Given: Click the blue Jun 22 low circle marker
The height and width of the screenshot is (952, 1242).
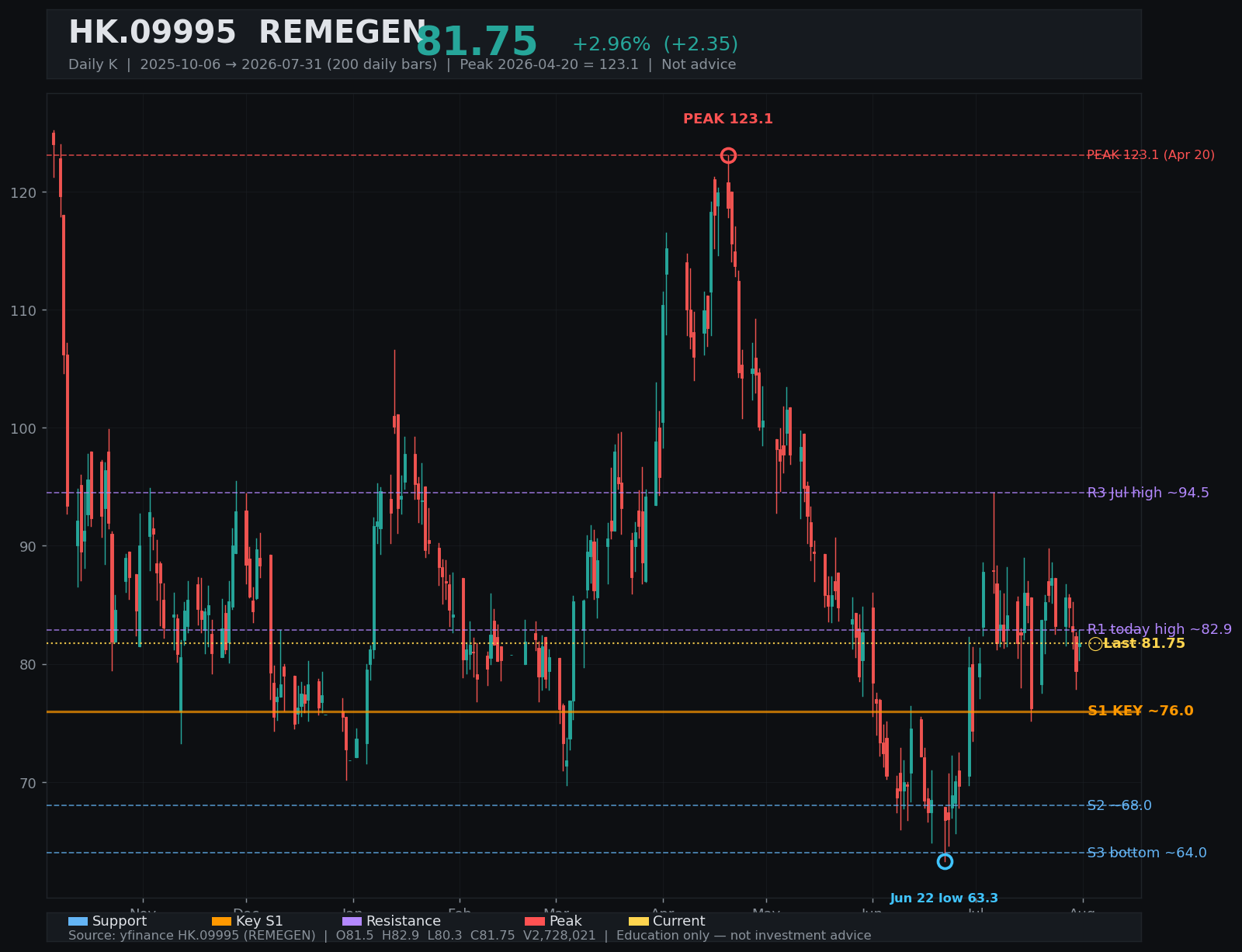Looking at the screenshot, I should (x=945, y=861).
